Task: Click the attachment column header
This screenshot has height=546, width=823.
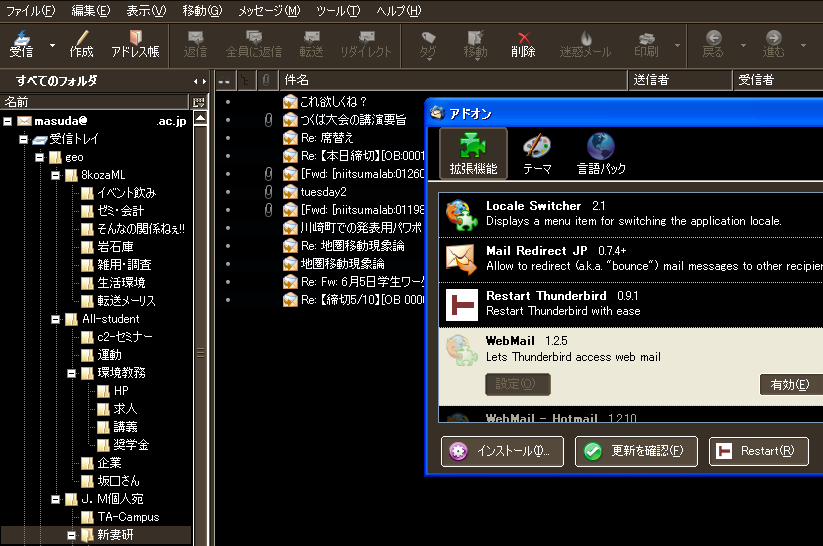Action: [267, 80]
